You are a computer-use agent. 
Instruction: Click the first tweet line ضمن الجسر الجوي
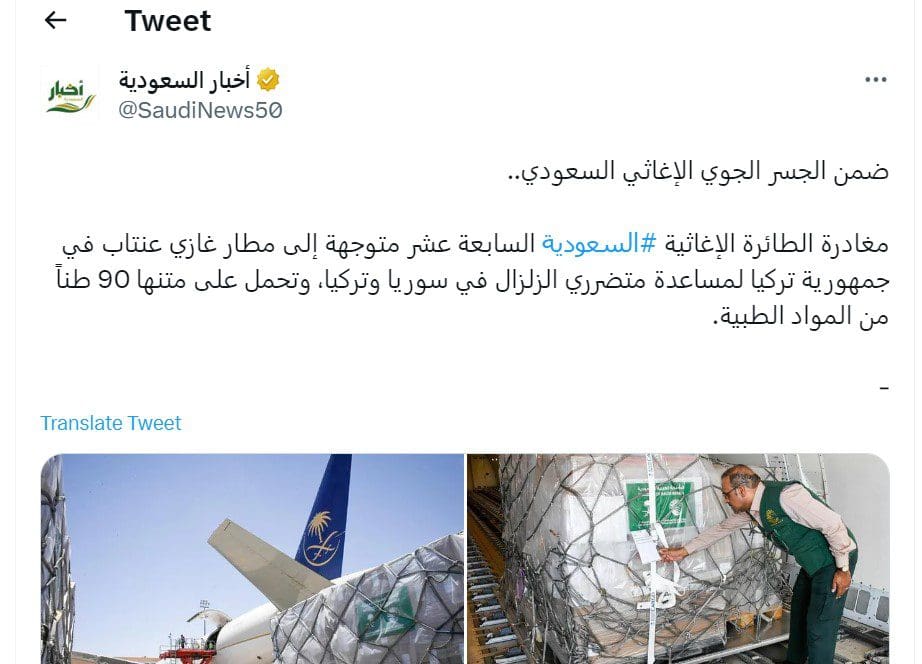(x=698, y=171)
